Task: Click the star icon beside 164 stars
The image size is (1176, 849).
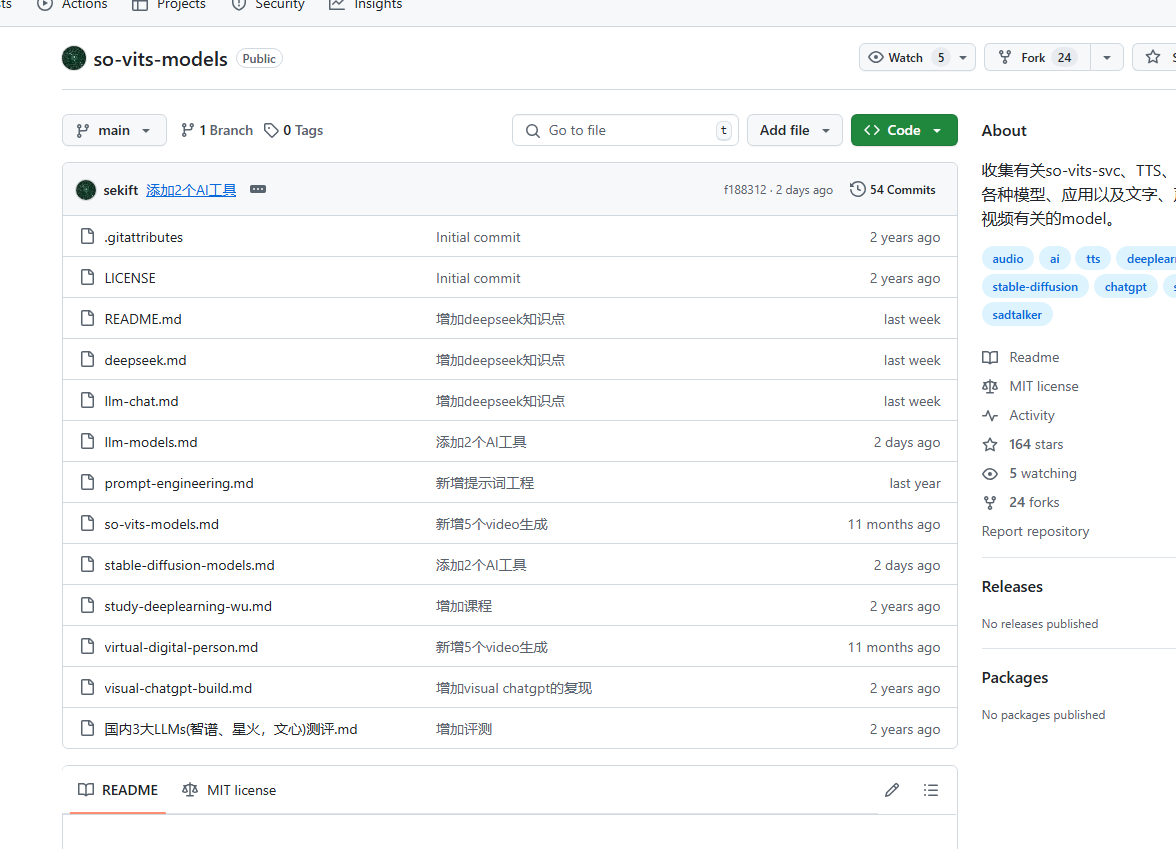Action: [x=990, y=444]
